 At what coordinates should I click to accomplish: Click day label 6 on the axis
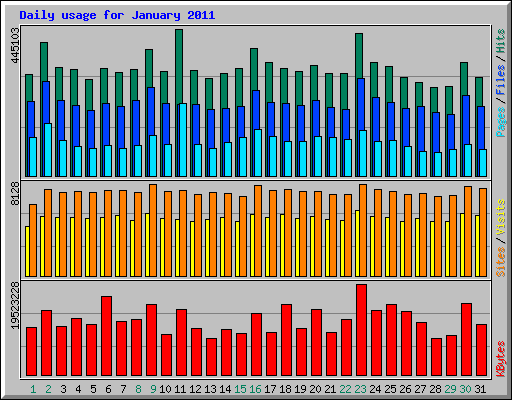click(108, 389)
